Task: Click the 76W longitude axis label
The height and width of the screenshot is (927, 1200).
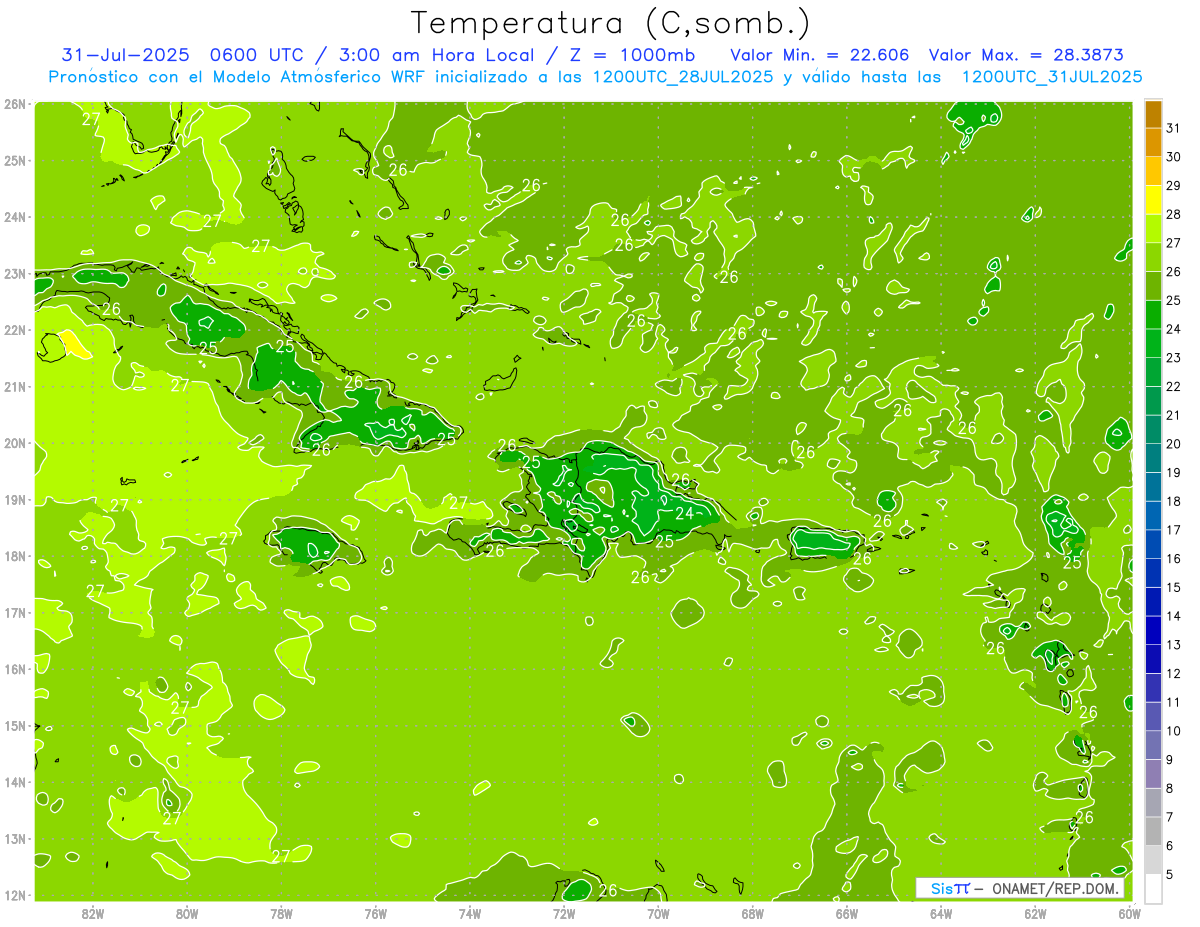Action: 376,913
